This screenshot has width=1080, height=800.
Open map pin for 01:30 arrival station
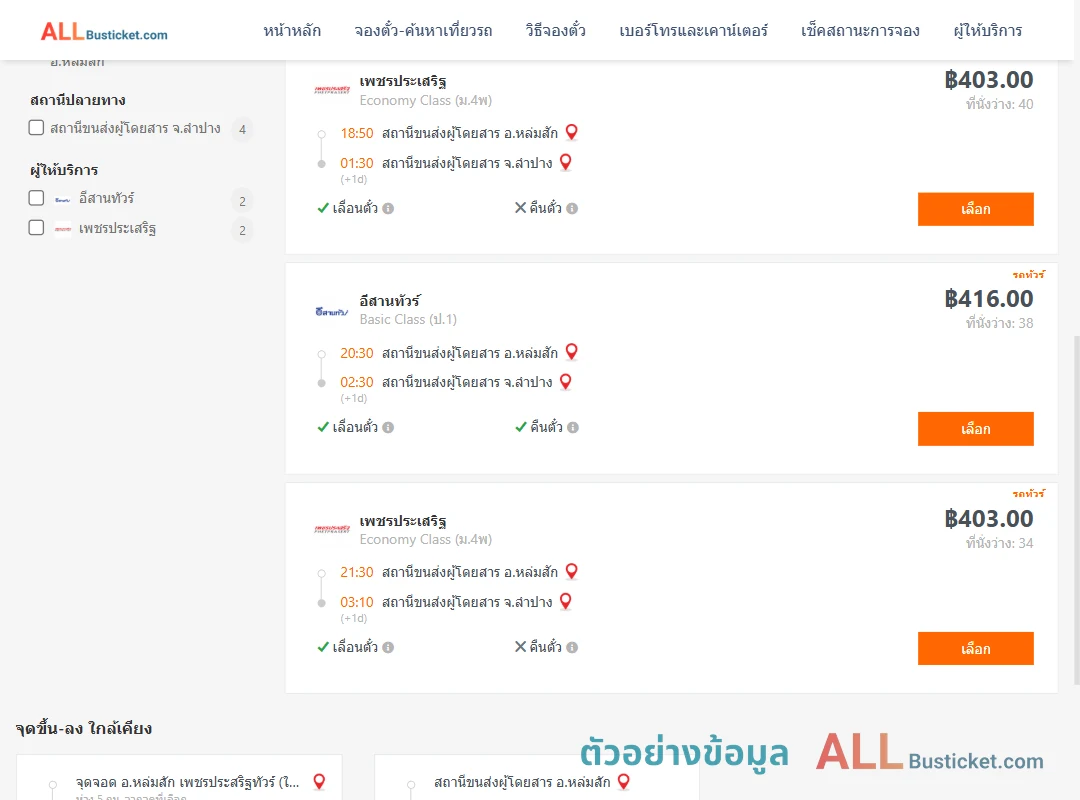(x=565, y=162)
